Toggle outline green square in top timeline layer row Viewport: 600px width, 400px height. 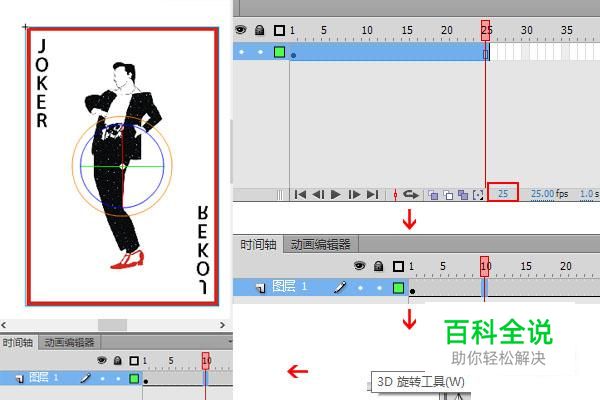279,52
